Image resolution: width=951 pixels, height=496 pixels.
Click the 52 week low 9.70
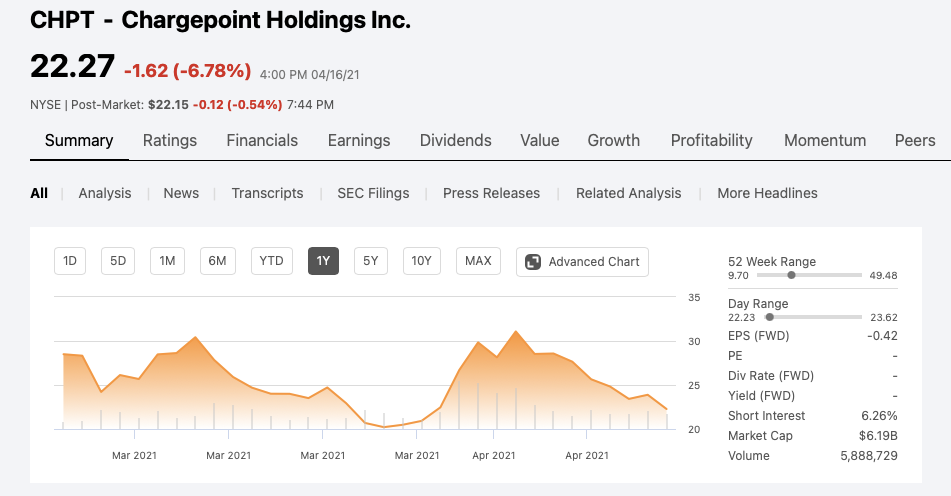pos(738,275)
